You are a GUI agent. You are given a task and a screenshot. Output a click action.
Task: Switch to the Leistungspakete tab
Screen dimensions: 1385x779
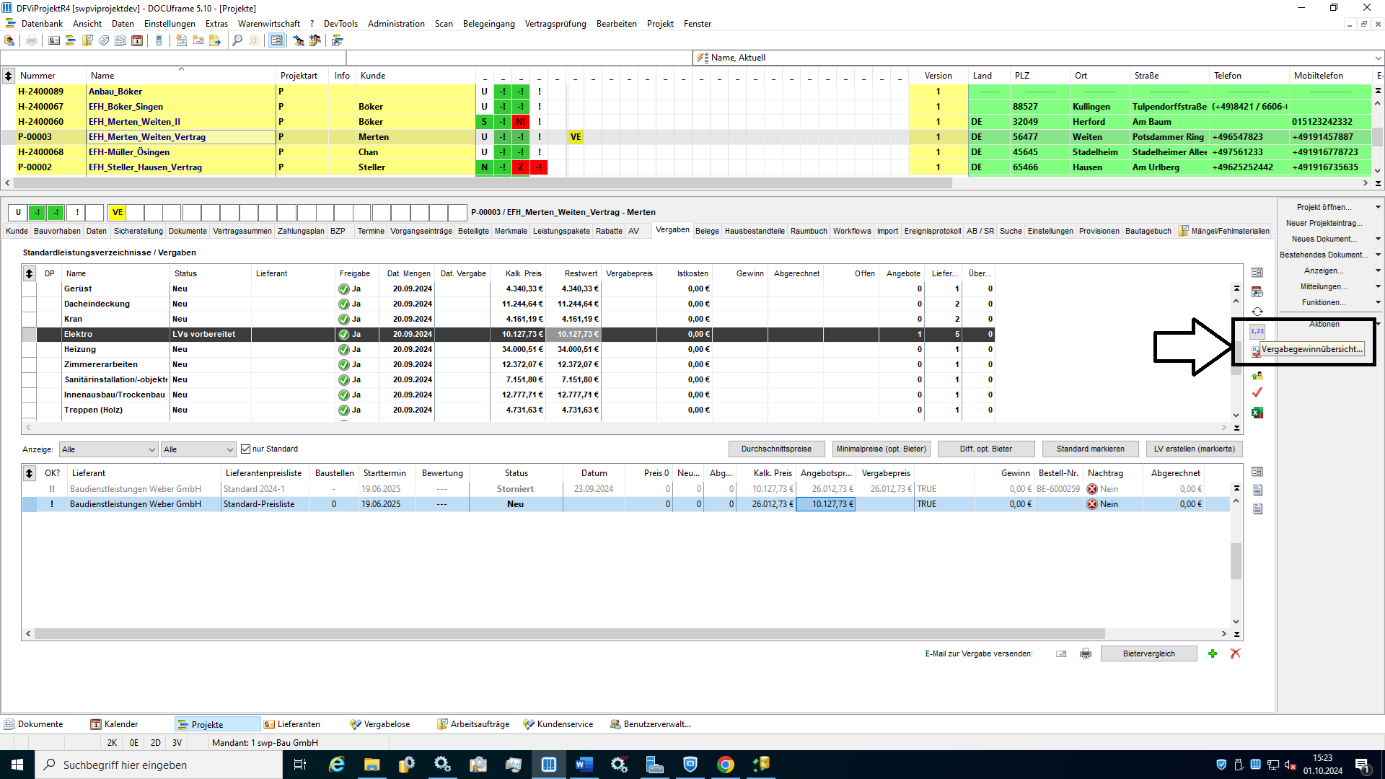561,231
